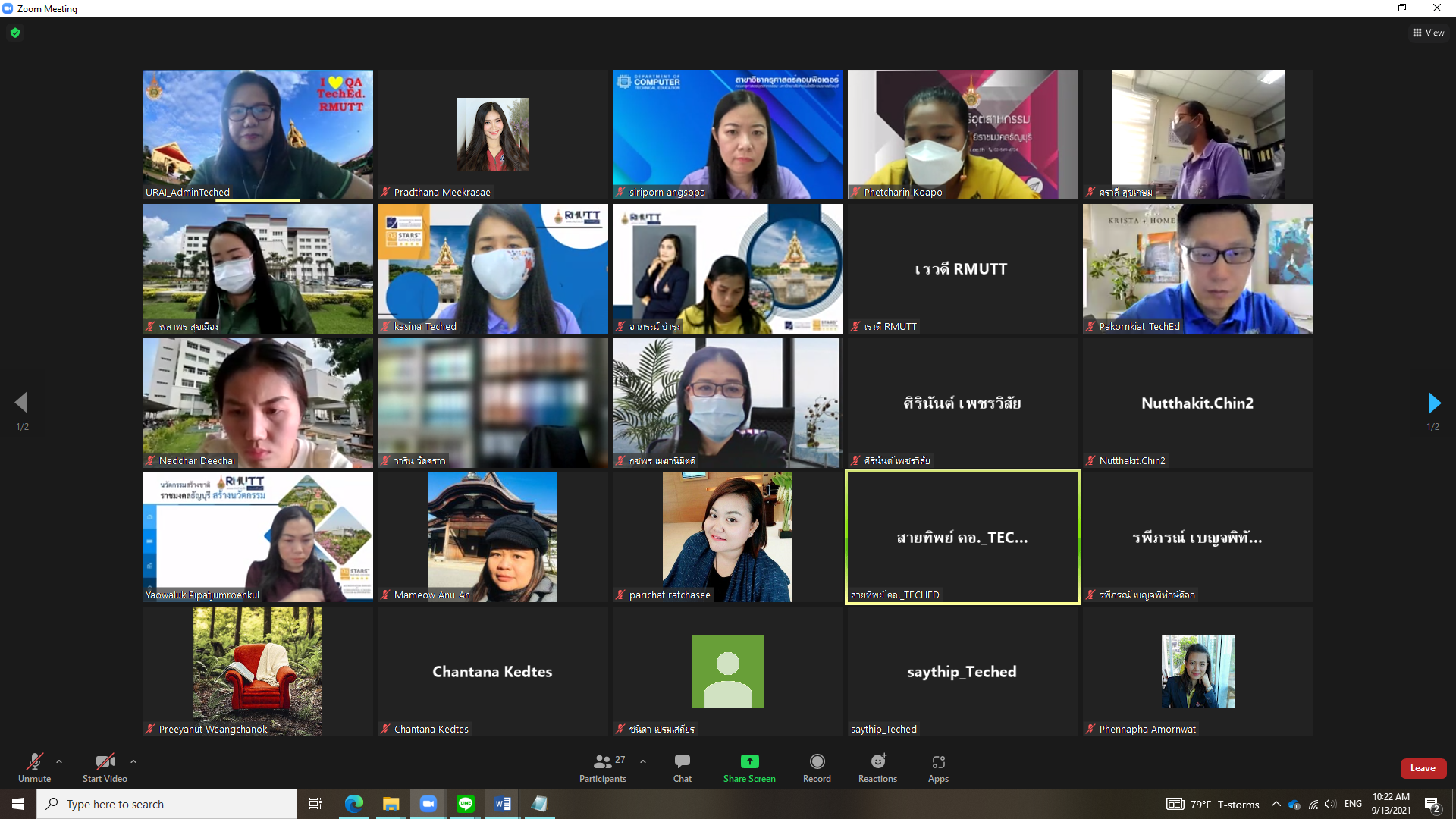Screen dimensions: 1456x819
Task: Open the View layout menu
Action: point(1428,33)
